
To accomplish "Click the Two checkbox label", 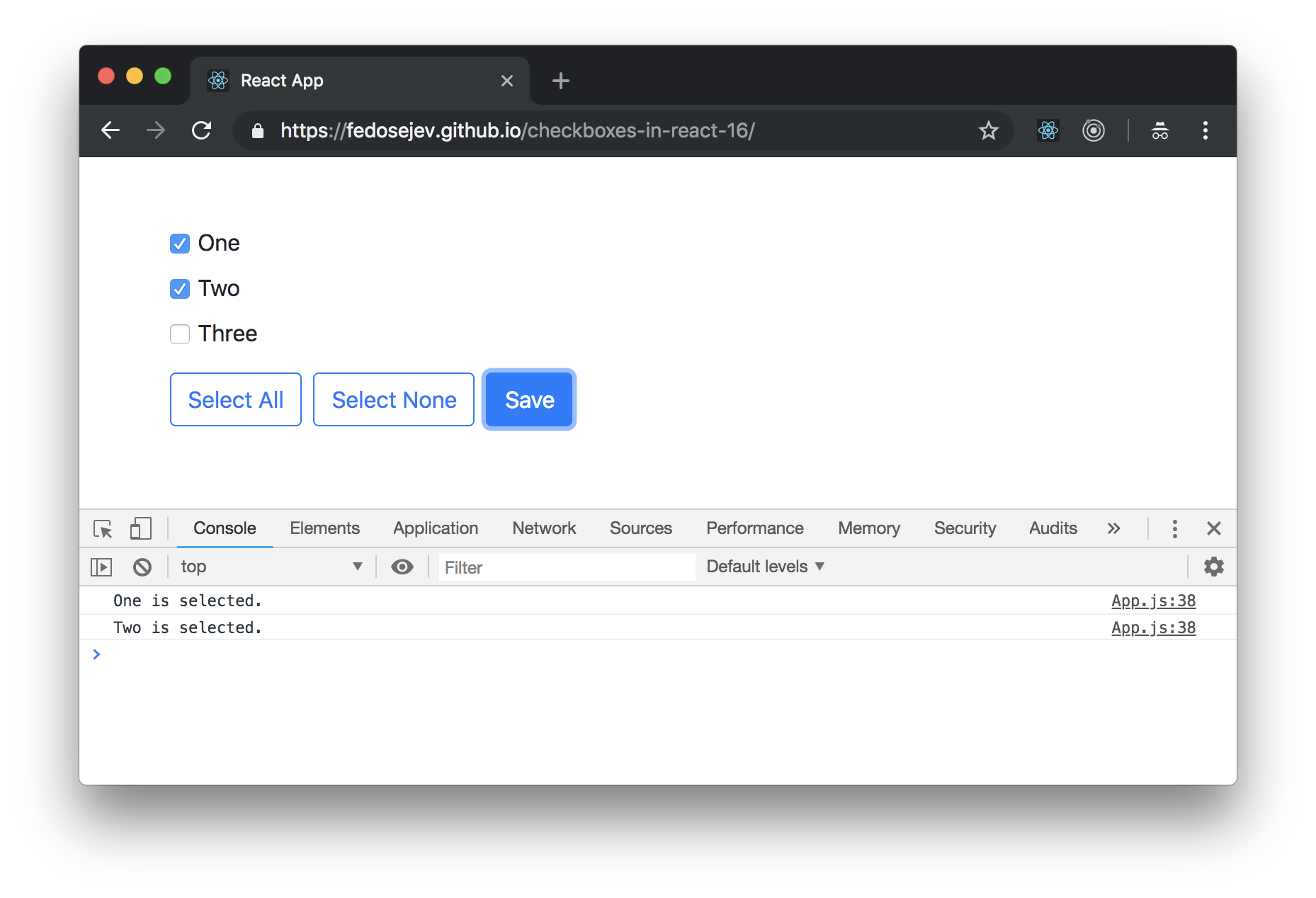I will (x=219, y=289).
